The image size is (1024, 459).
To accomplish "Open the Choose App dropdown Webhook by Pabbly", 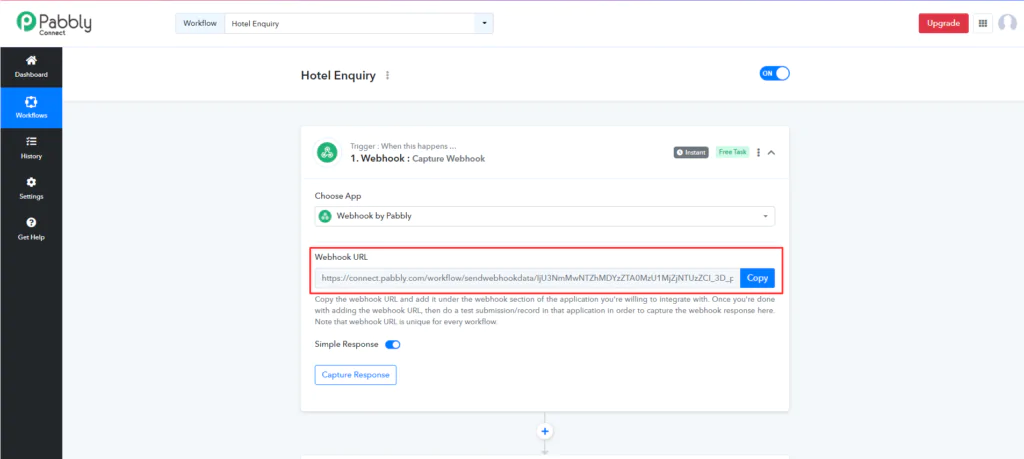I will coord(545,216).
